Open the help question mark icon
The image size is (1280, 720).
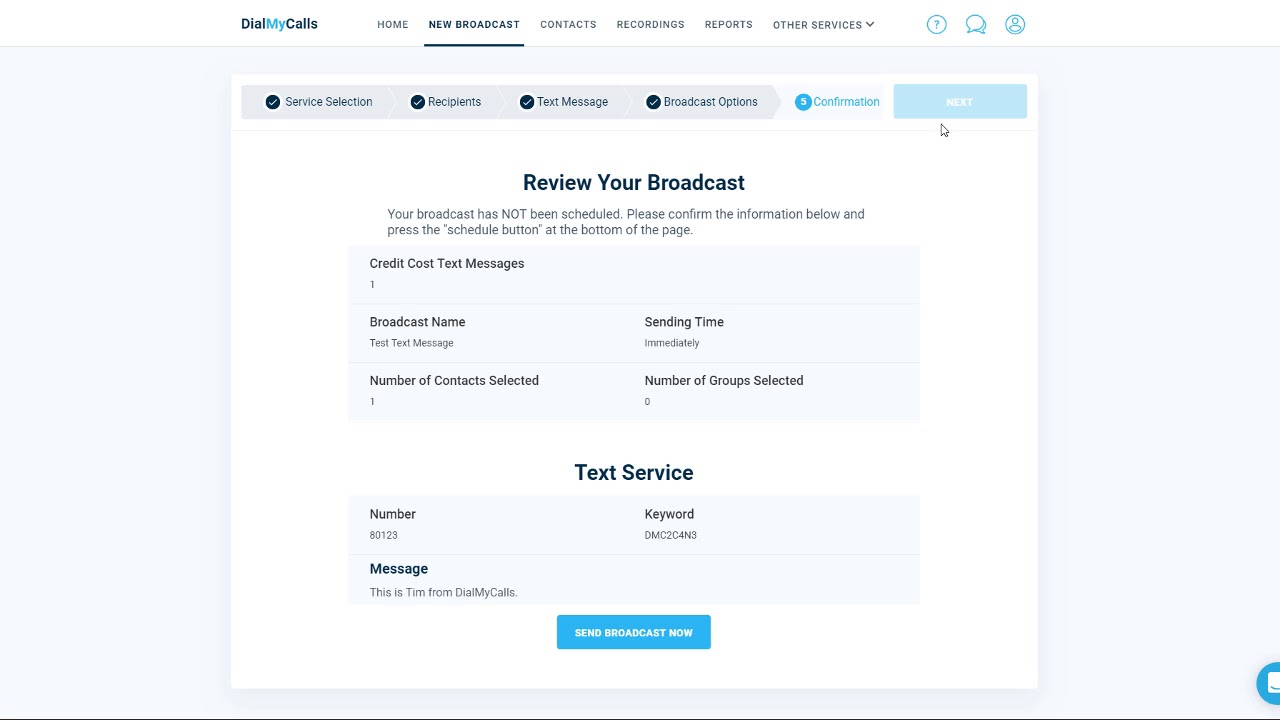click(936, 25)
